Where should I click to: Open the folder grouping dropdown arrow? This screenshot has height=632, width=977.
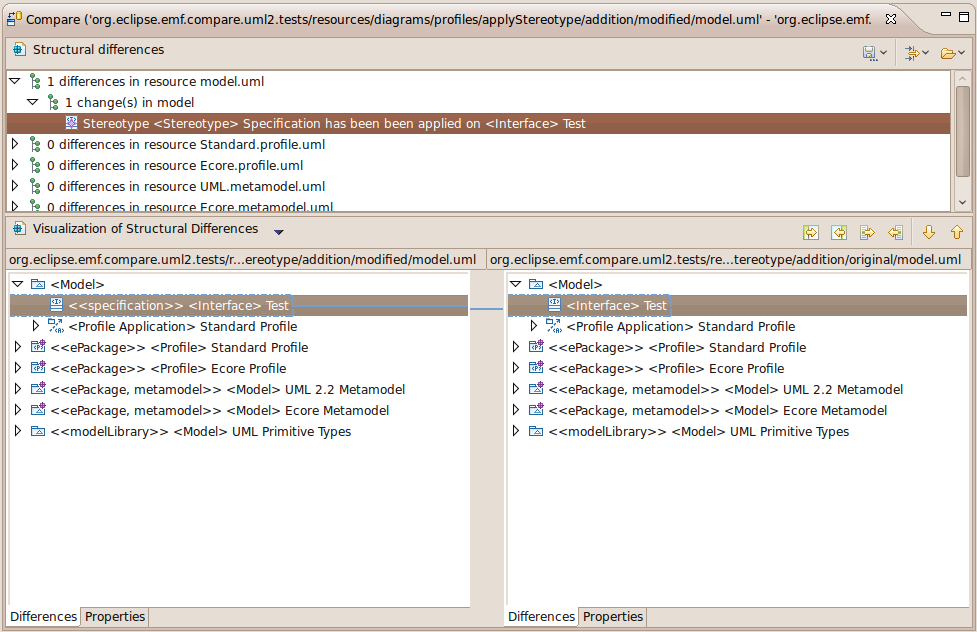coord(961,54)
